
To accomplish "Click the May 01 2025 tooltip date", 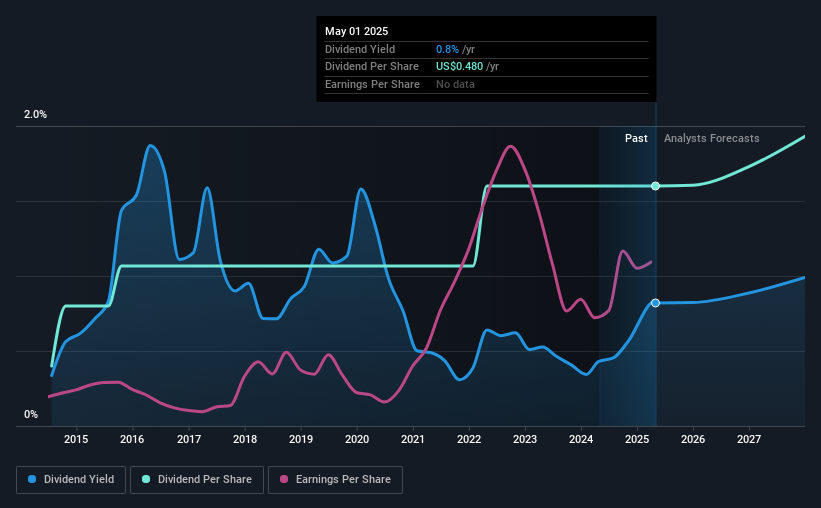I will point(357,31).
